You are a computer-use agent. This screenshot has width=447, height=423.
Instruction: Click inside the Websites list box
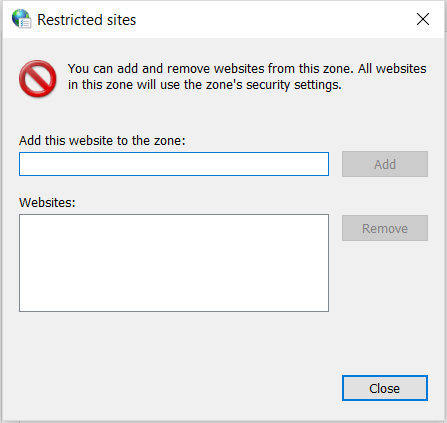click(174, 263)
